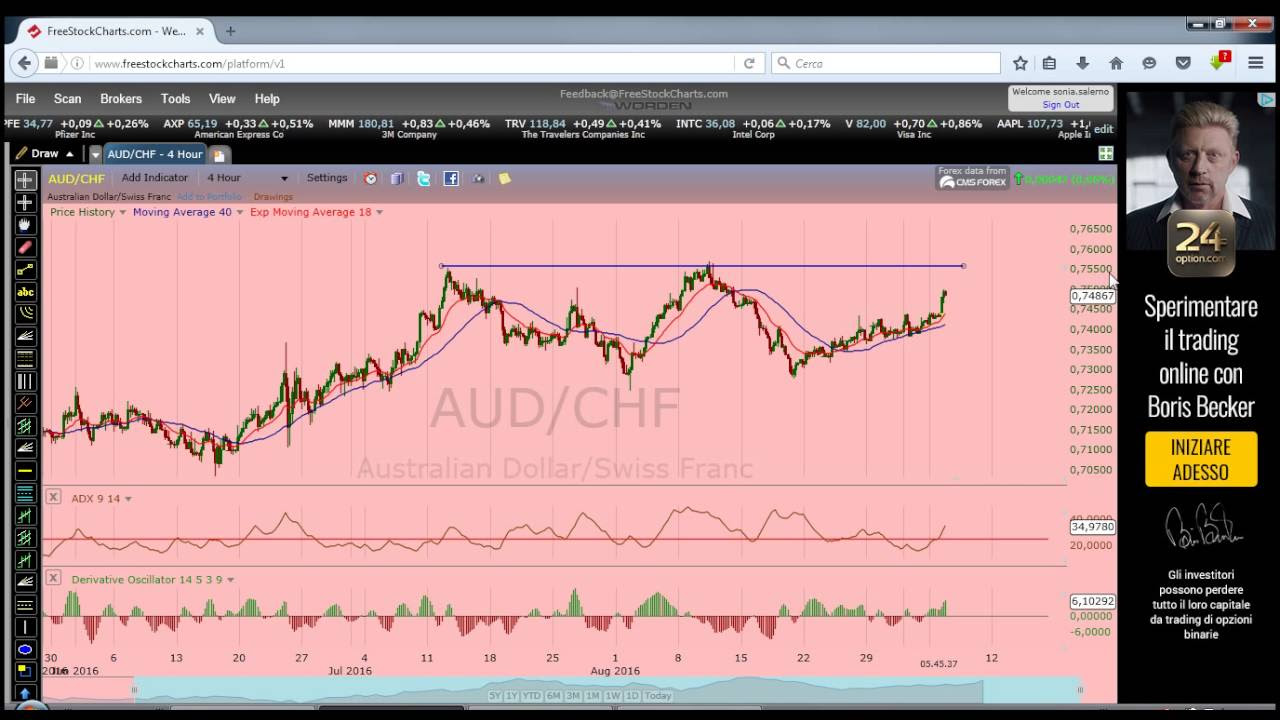Viewport: 1280px width, 720px height.
Task: Click the blue up arrow tool
Action: (25, 693)
